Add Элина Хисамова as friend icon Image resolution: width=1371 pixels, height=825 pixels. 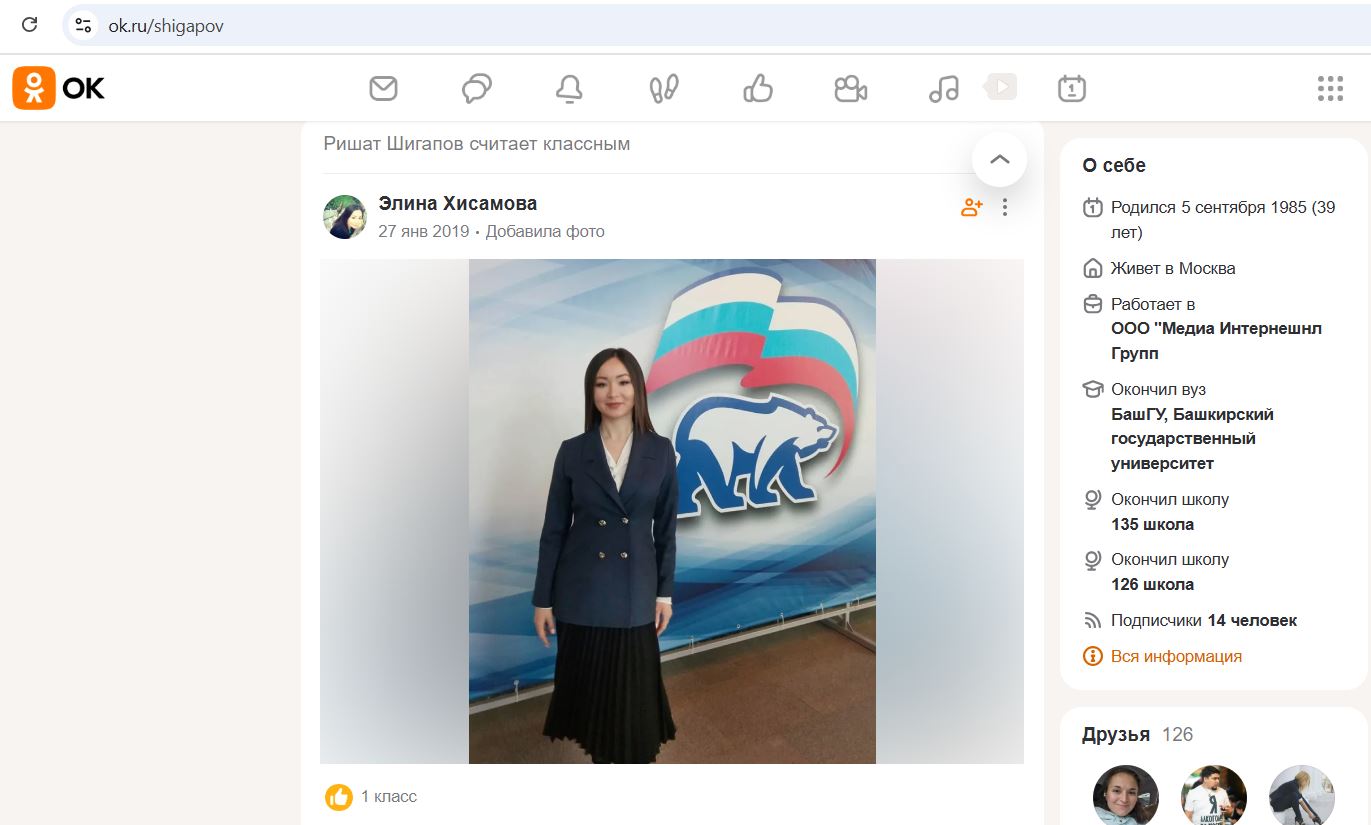tap(971, 208)
